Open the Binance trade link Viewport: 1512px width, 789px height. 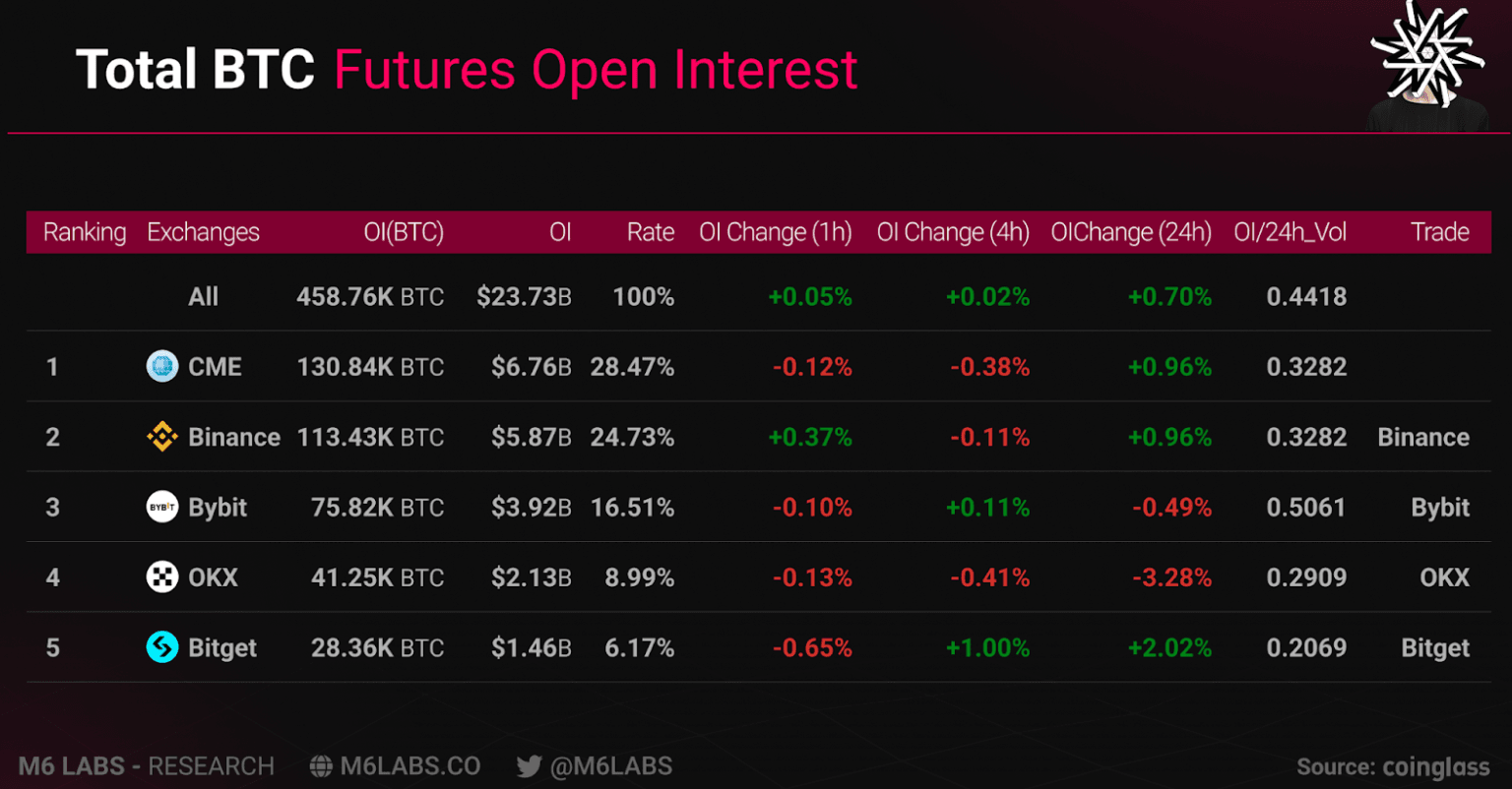1423,437
